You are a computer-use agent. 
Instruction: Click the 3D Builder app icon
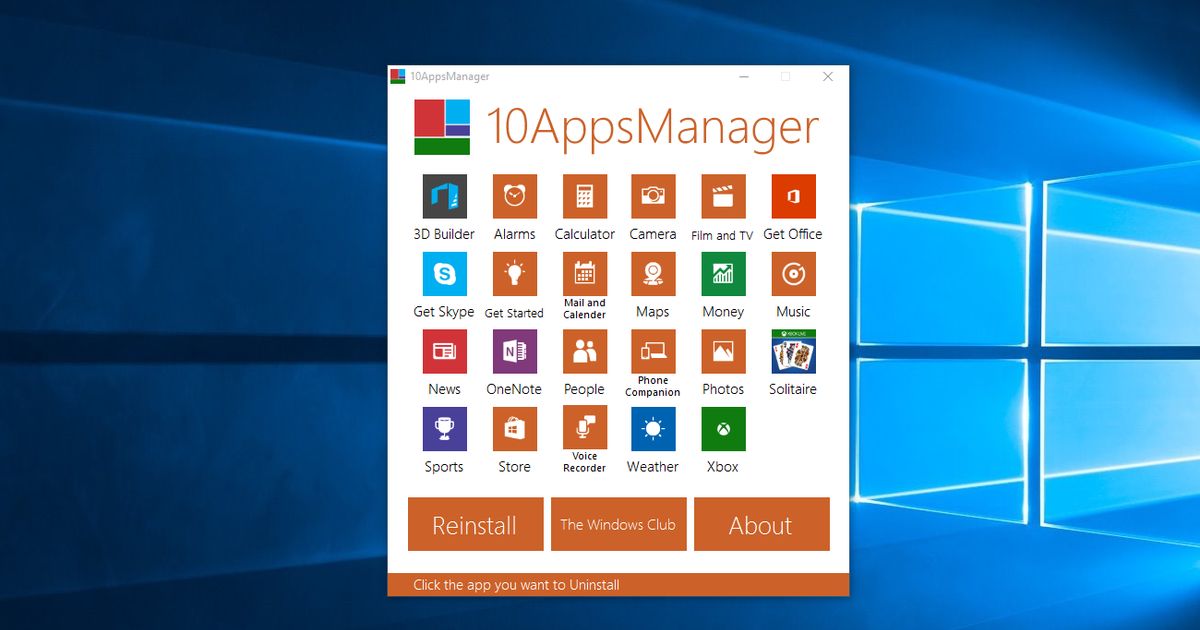coord(445,196)
